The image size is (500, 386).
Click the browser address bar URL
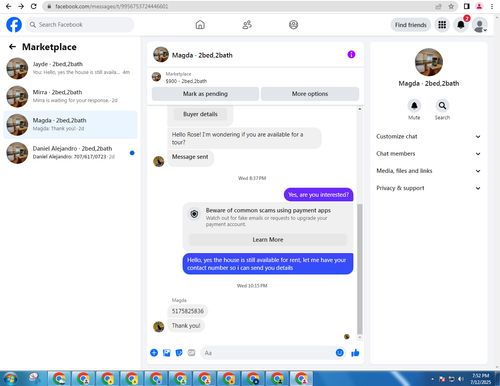pyautogui.click(x=112, y=6)
